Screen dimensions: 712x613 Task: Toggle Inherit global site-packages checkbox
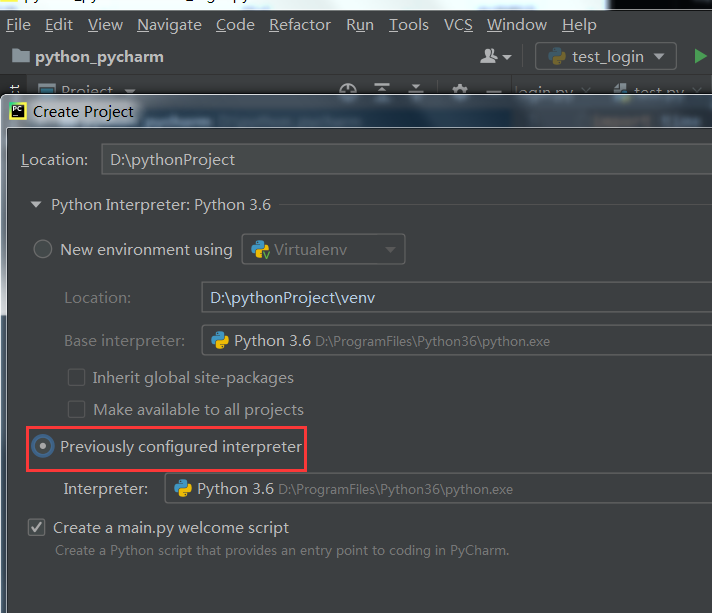tap(76, 377)
